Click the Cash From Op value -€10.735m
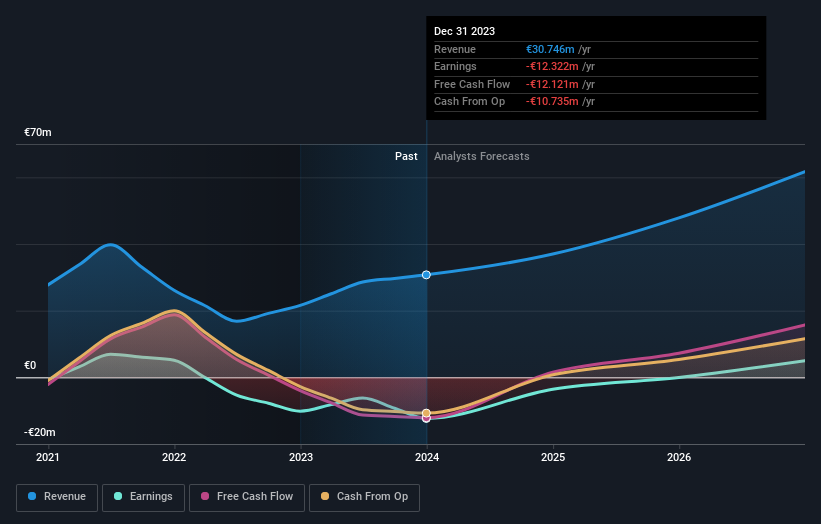The image size is (821, 524). tap(552, 102)
